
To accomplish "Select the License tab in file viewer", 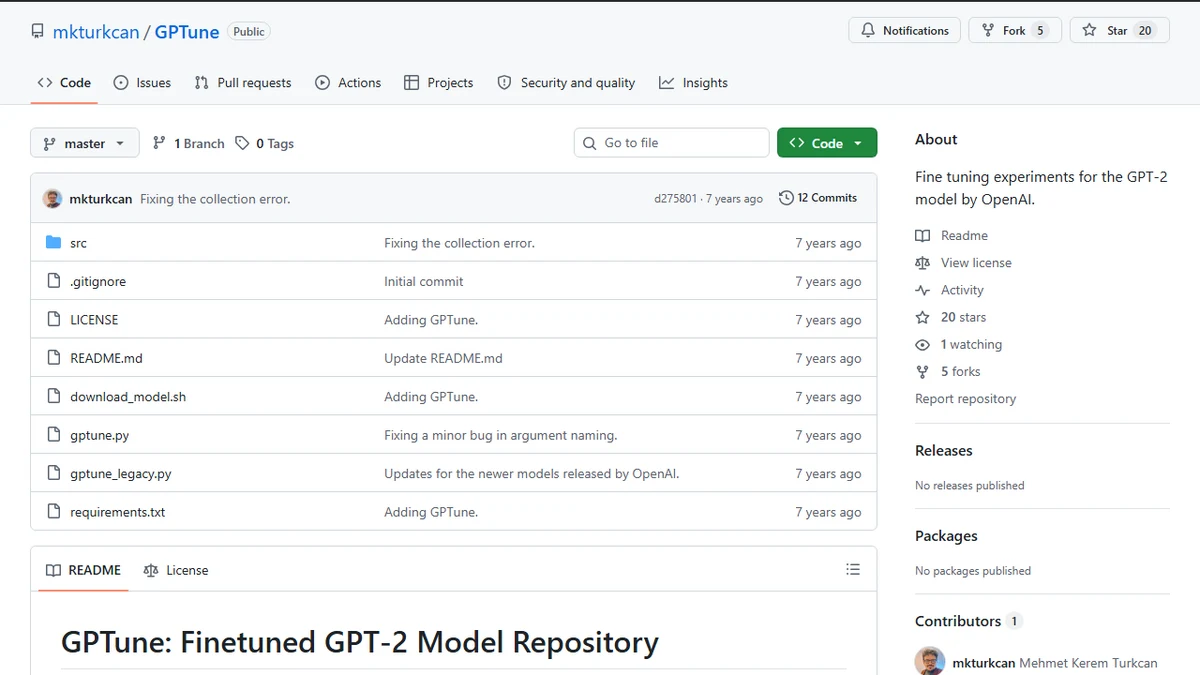I will pyautogui.click(x=176, y=570).
